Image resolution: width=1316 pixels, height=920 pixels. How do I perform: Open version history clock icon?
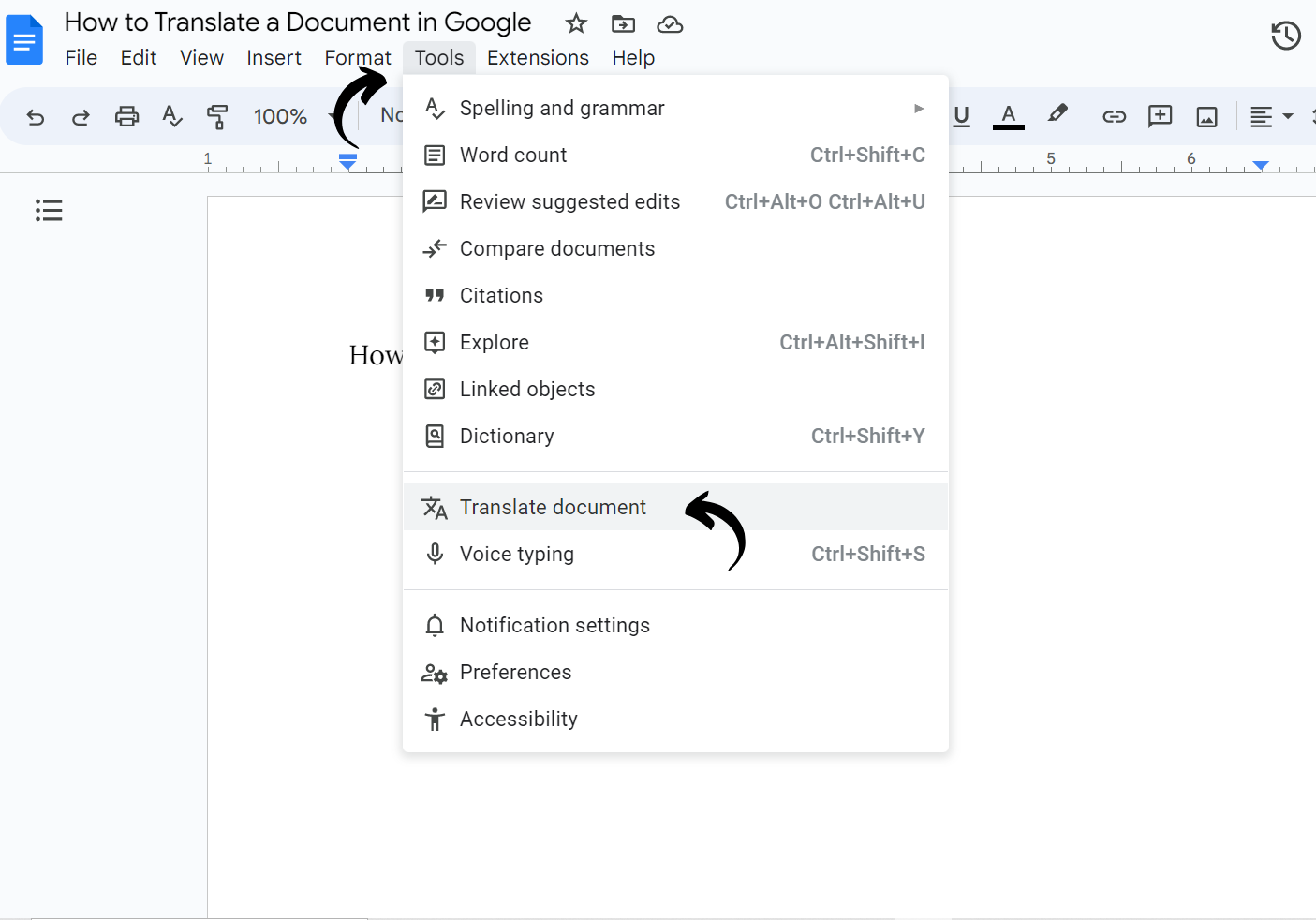coord(1286,36)
